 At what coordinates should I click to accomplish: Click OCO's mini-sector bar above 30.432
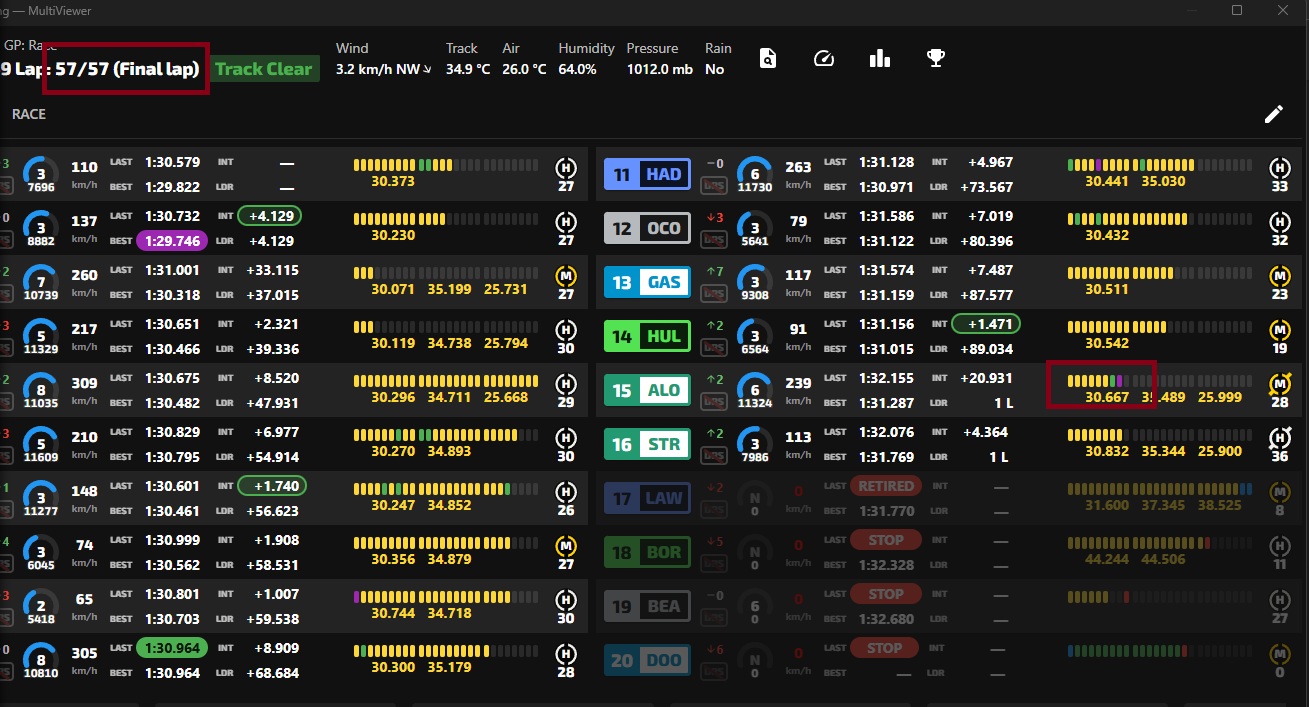[x=1159, y=218]
